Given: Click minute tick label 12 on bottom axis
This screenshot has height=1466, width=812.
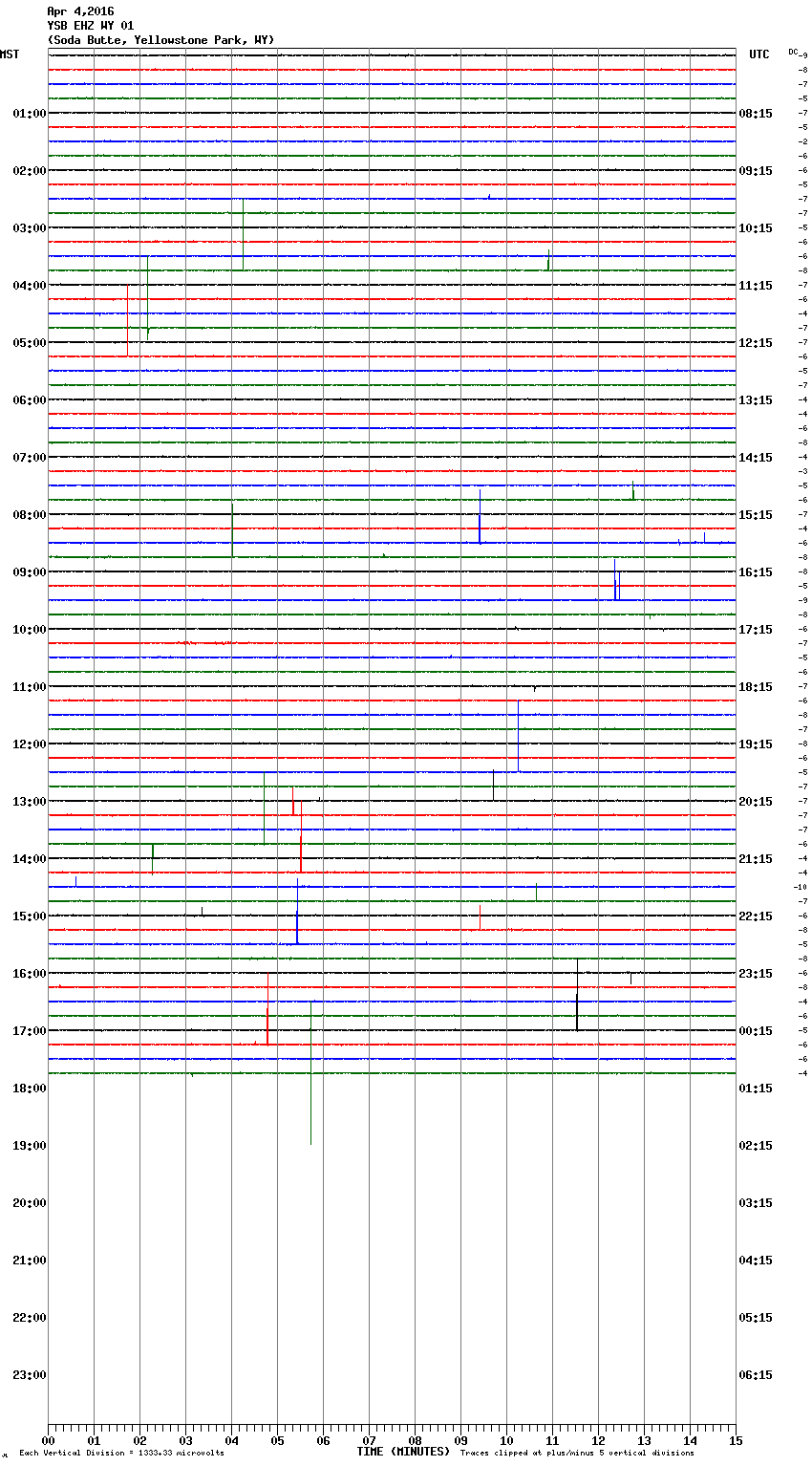Looking at the screenshot, I should [x=598, y=1440].
